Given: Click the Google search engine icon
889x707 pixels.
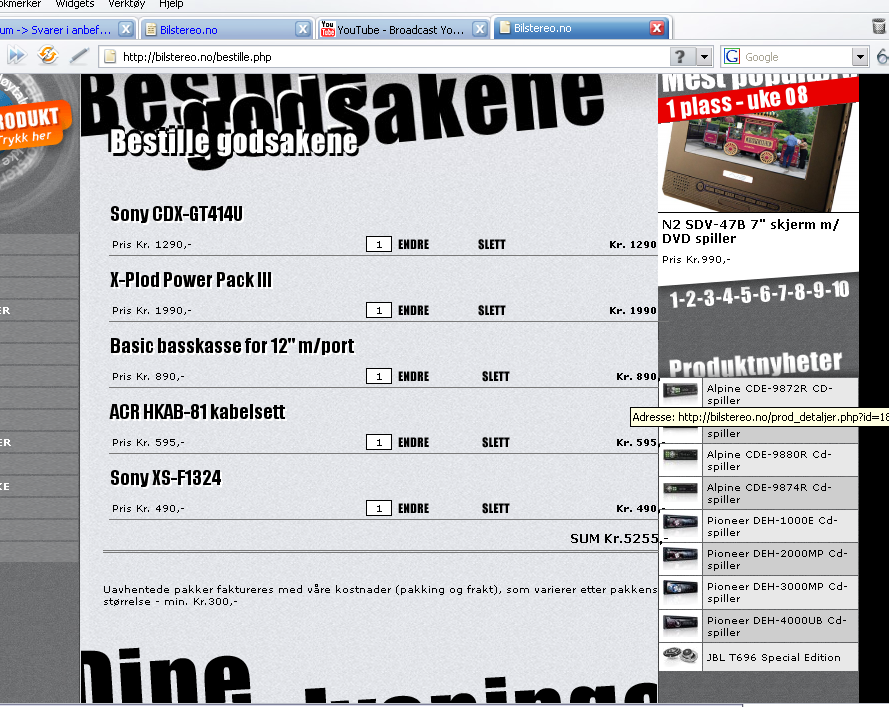Looking at the screenshot, I should pyautogui.click(x=732, y=57).
